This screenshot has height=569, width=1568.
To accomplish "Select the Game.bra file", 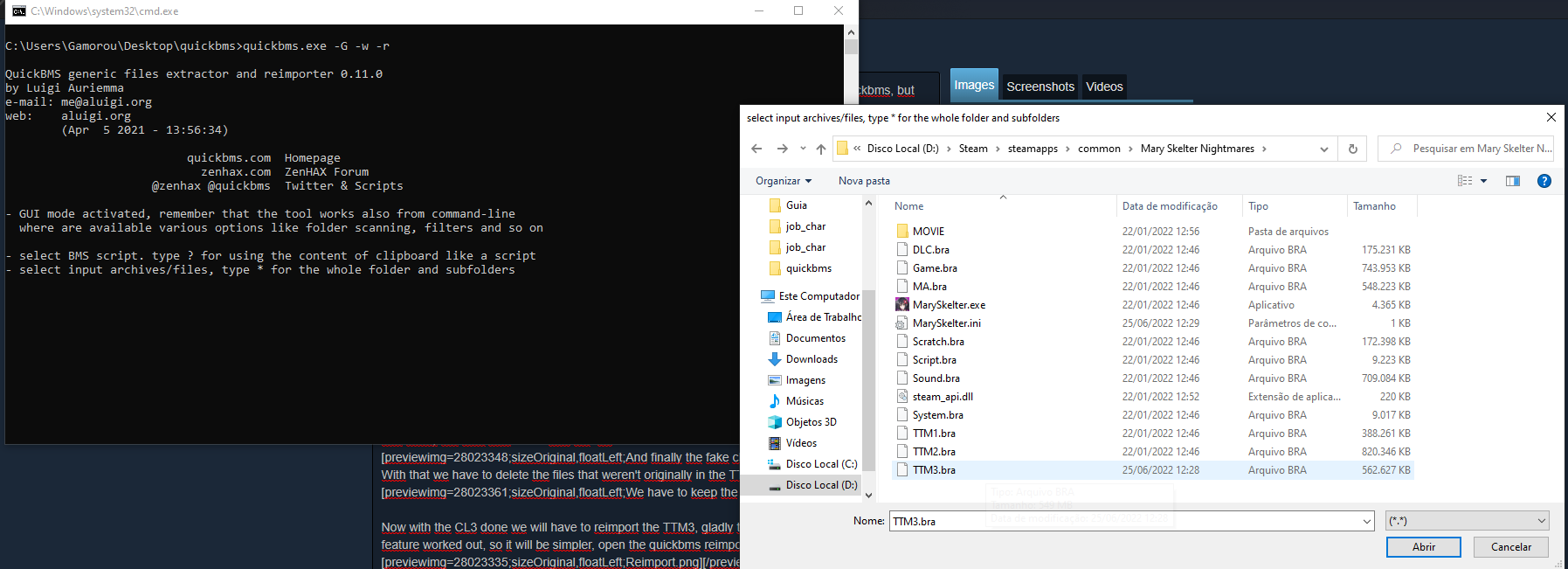I will click(x=1153, y=268).
